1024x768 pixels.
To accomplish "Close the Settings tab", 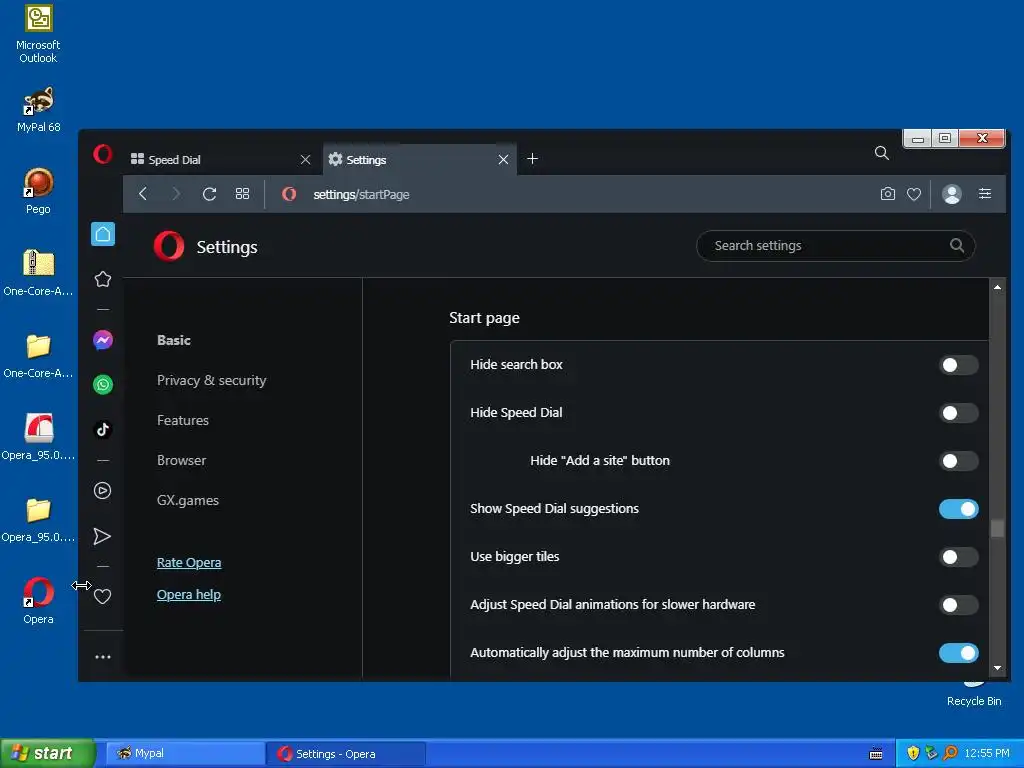I will pyautogui.click(x=503, y=159).
